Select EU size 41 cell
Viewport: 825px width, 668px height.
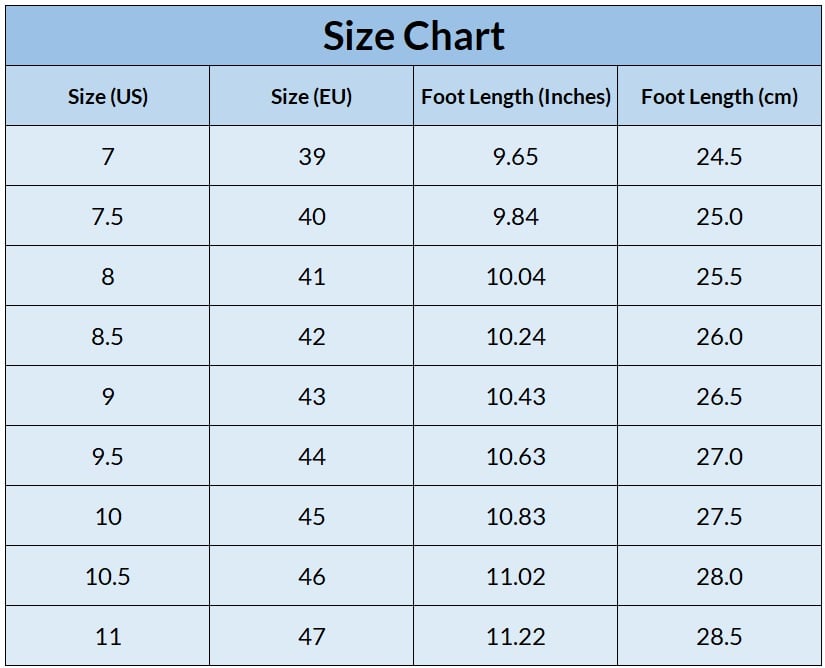click(x=312, y=277)
